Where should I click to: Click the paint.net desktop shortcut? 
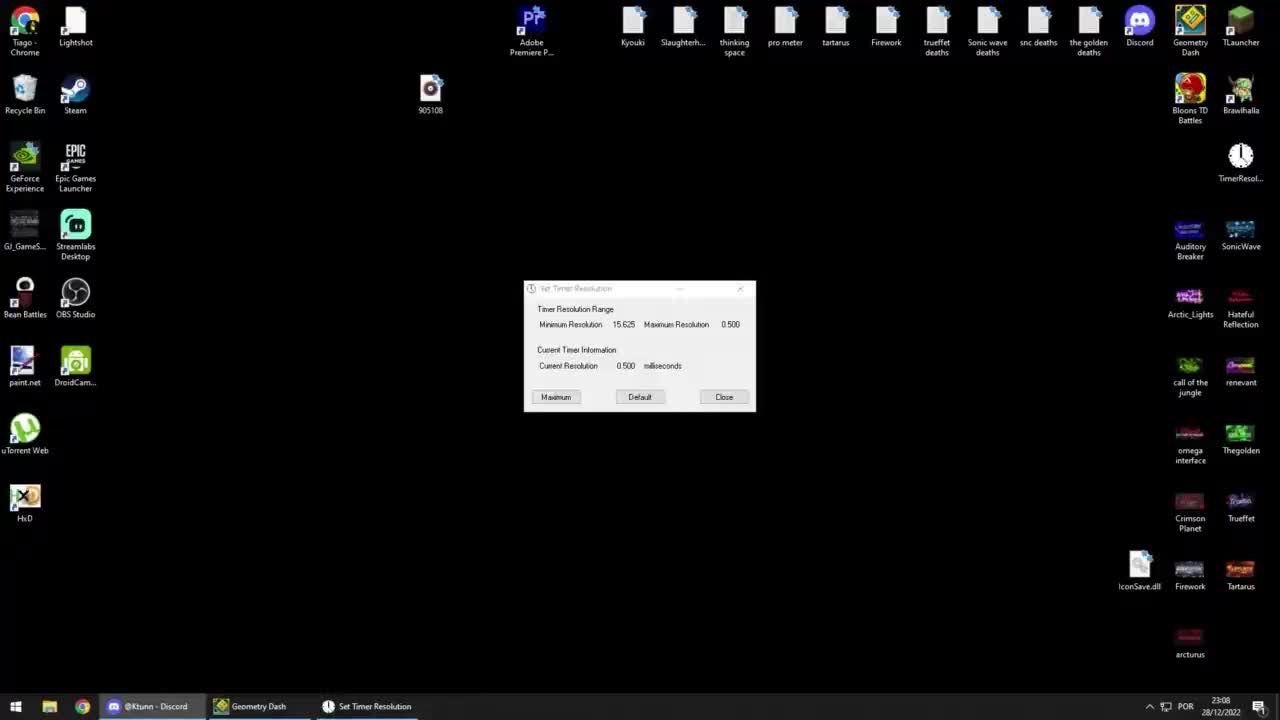pyautogui.click(x=25, y=363)
